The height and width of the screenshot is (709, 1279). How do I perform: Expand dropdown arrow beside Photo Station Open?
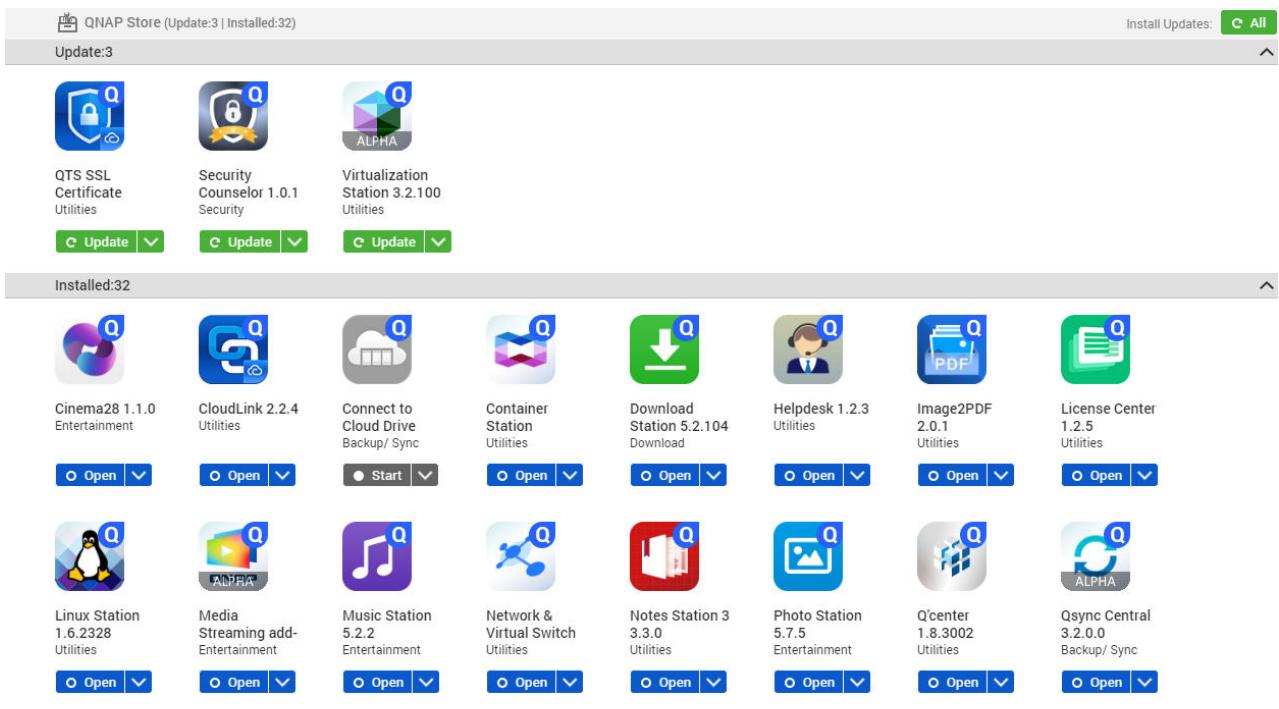click(859, 682)
